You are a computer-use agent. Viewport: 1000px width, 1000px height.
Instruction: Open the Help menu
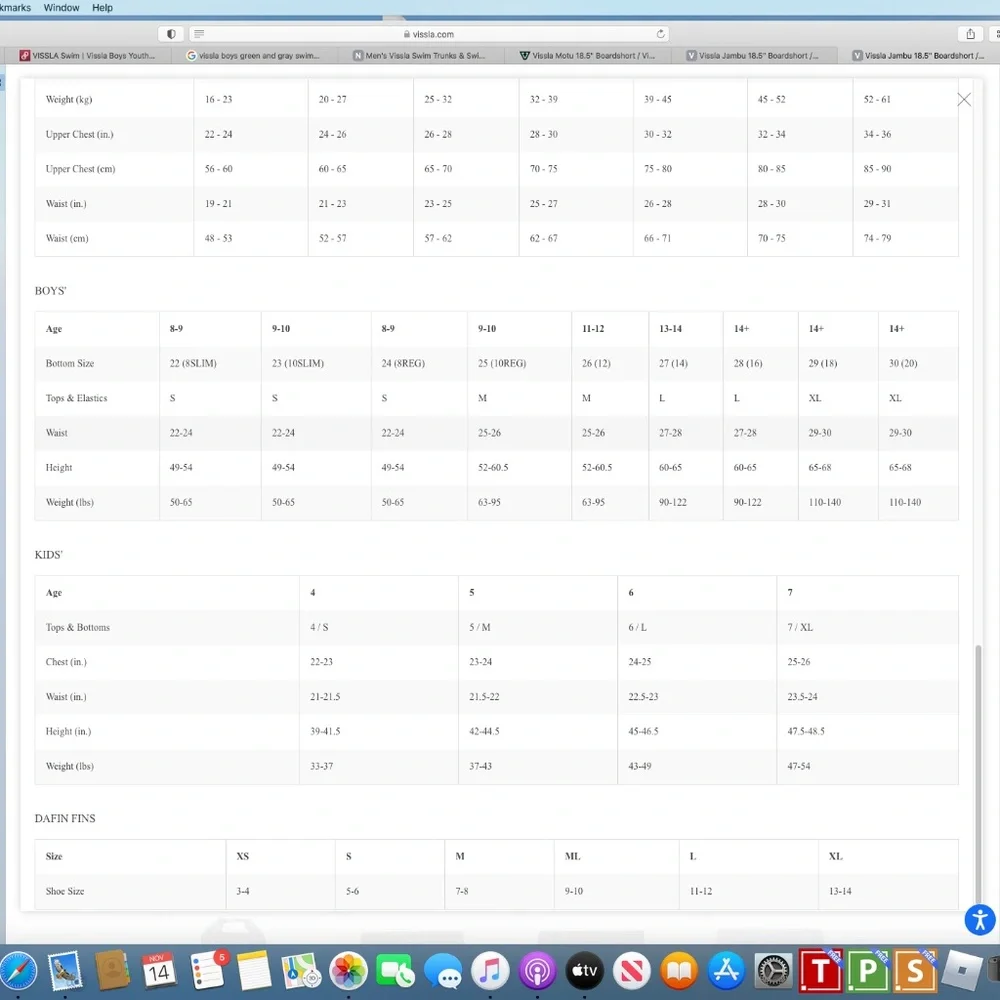(102, 8)
